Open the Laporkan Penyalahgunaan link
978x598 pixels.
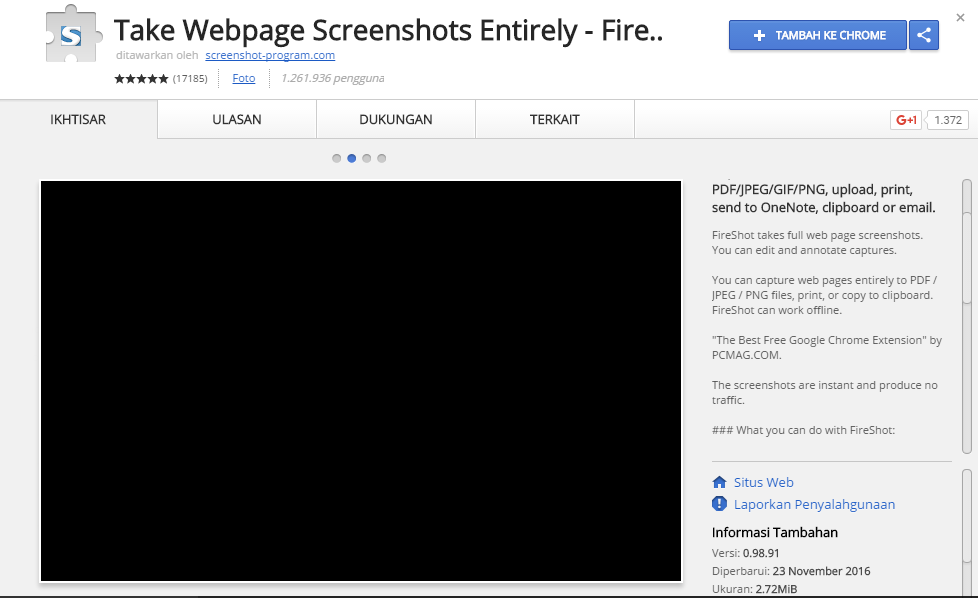[x=814, y=504]
